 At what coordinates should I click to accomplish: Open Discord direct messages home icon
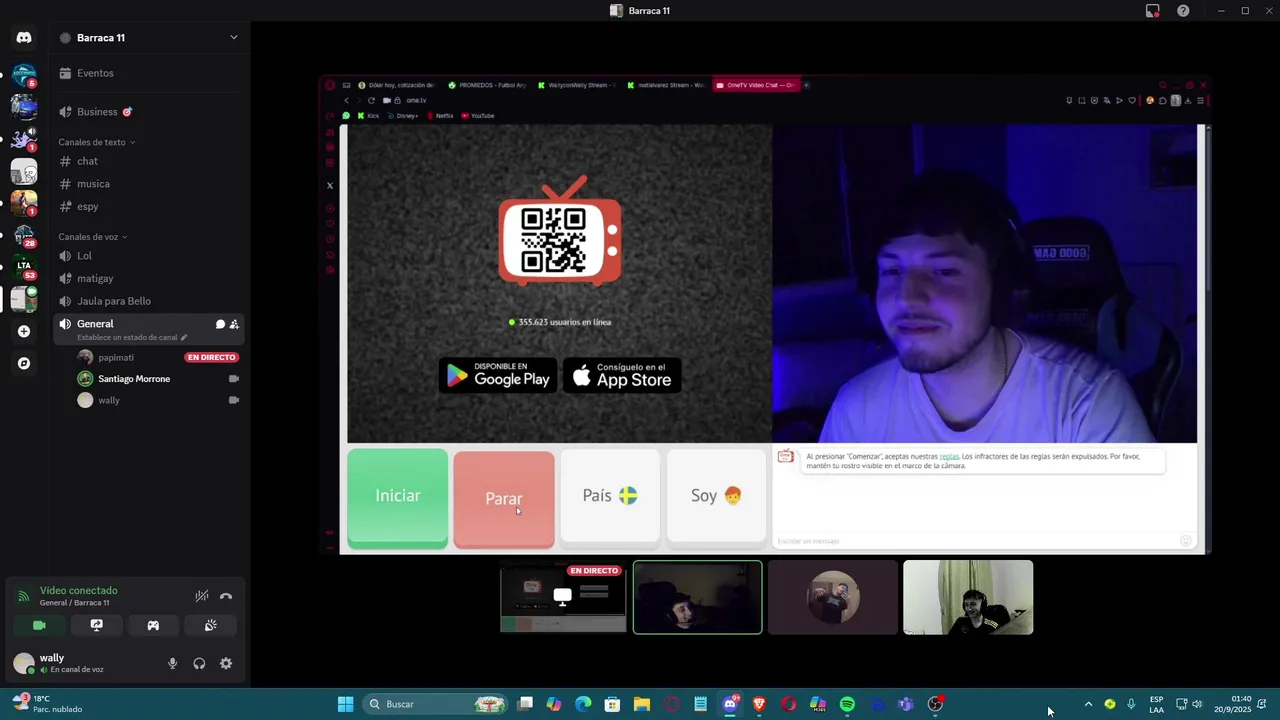pyautogui.click(x=24, y=37)
